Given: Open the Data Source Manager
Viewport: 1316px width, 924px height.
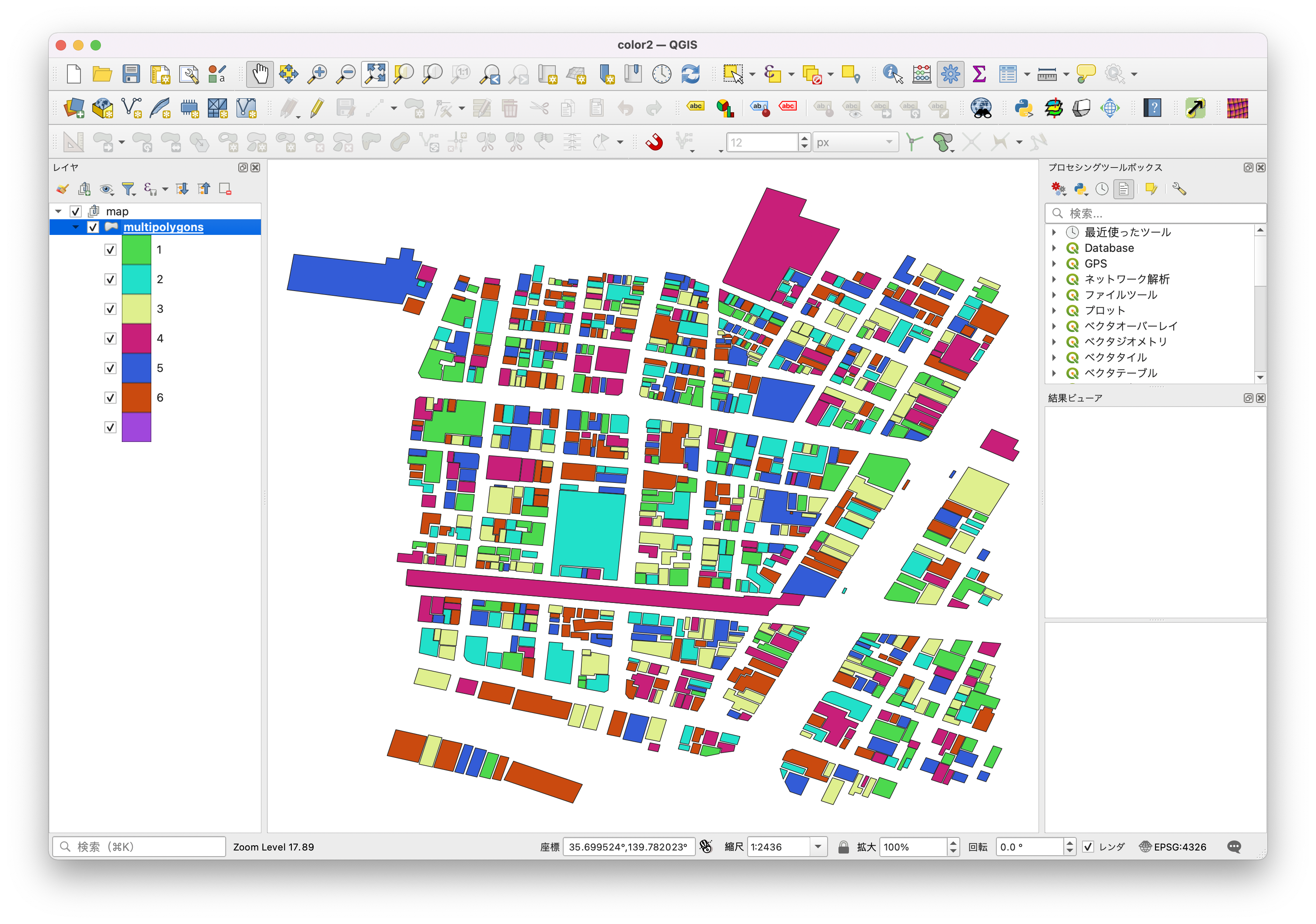Looking at the screenshot, I should point(74,108).
